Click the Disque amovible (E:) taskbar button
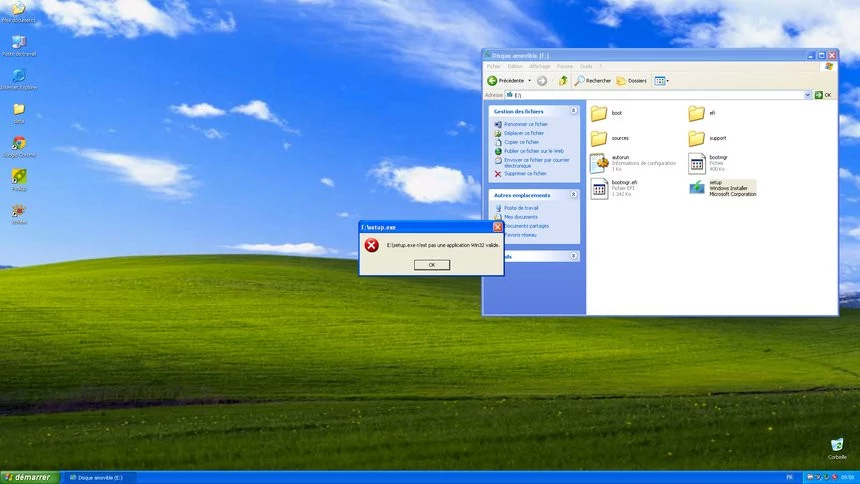This screenshot has height=484, width=860. pos(101,477)
